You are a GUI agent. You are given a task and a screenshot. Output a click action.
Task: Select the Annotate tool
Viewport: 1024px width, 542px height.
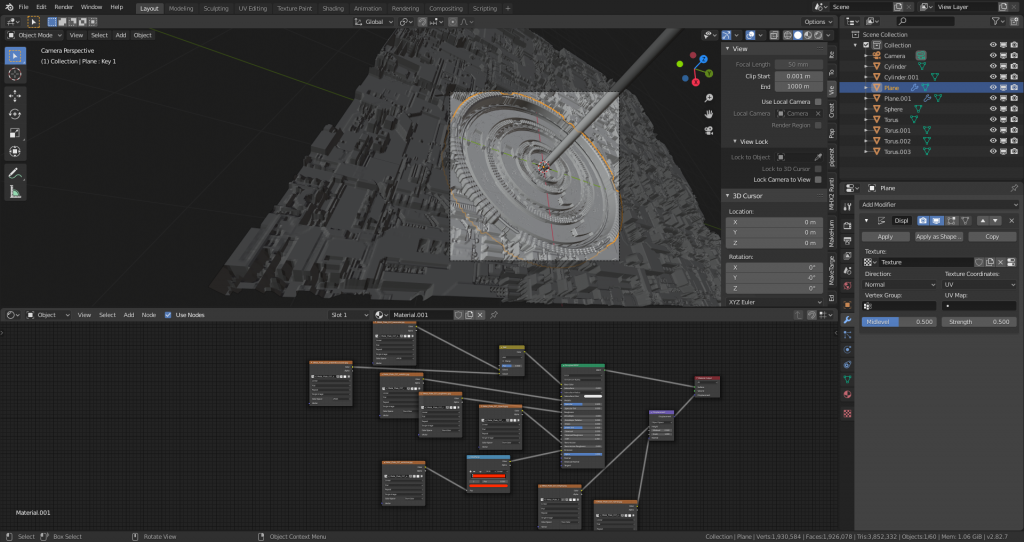(x=15, y=173)
